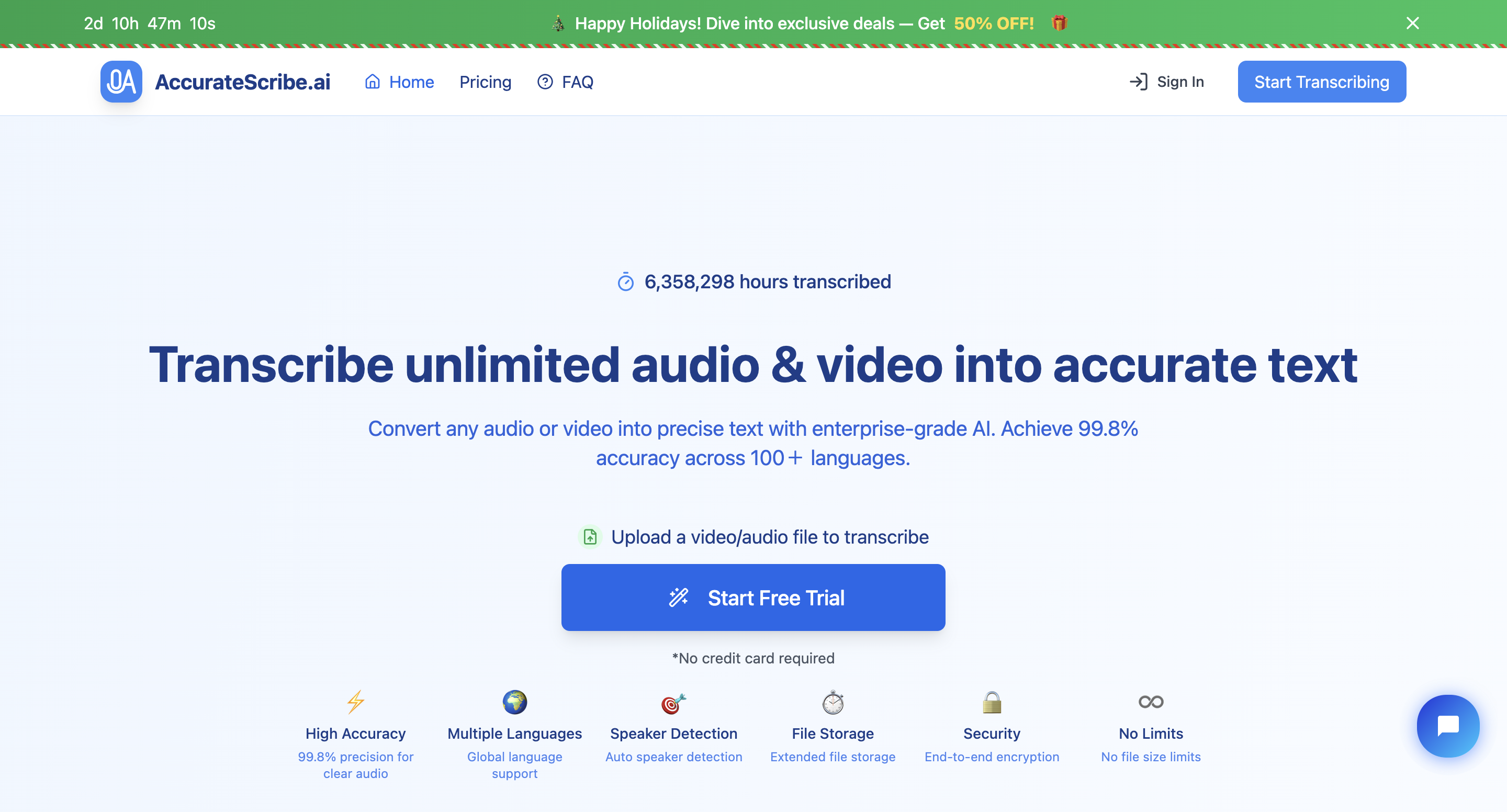The width and height of the screenshot is (1507, 812).
Task: Click the Happy Holidays banner message
Action: (x=759, y=24)
